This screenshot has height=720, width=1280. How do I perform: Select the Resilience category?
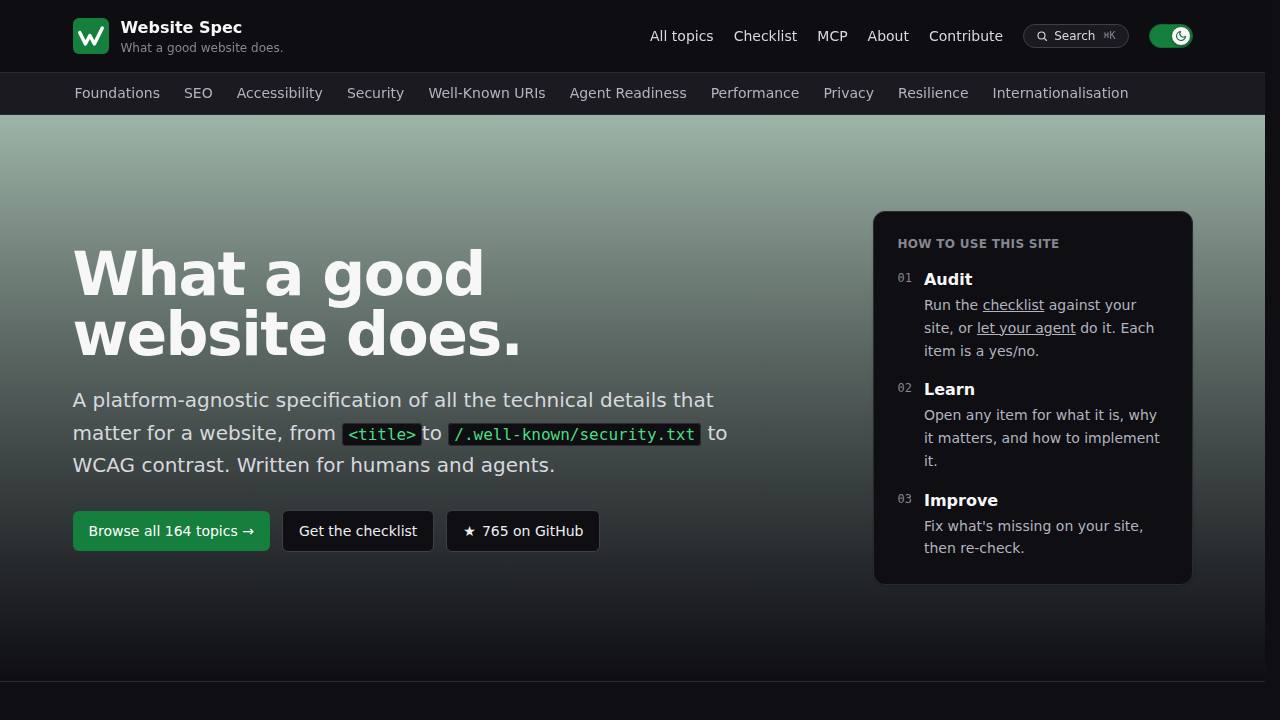pyautogui.click(x=933, y=93)
